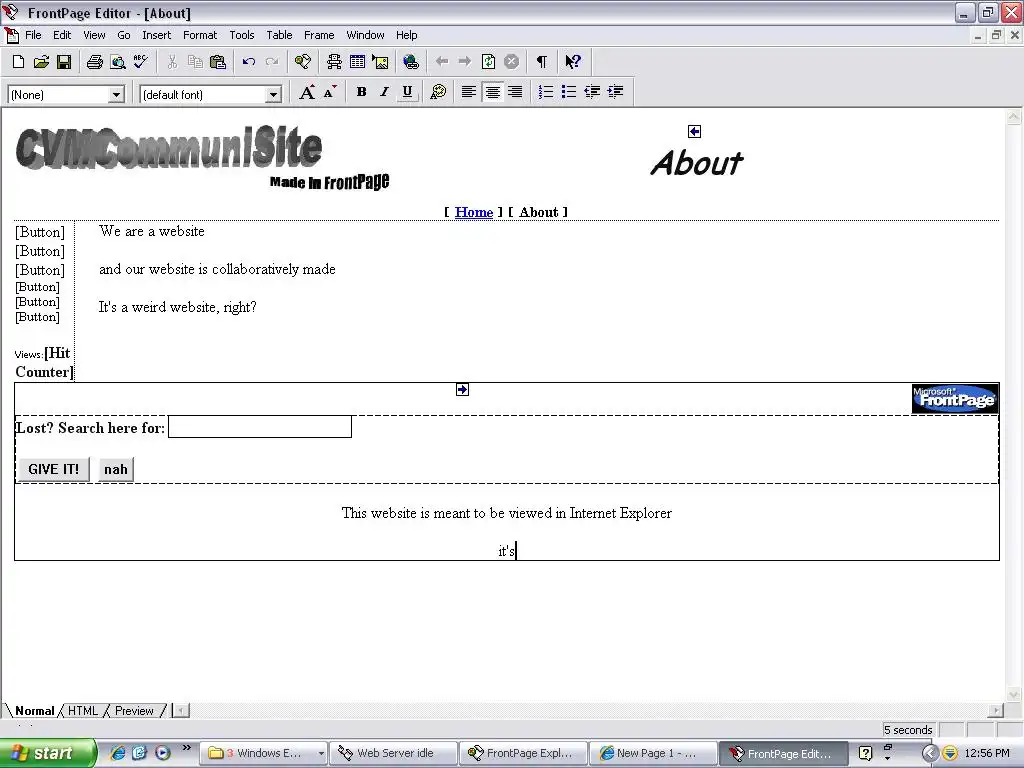Show FrontPage Explorer toolbar icon
The width and height of the screenshot is (1024, 768).
pos(302,62)
